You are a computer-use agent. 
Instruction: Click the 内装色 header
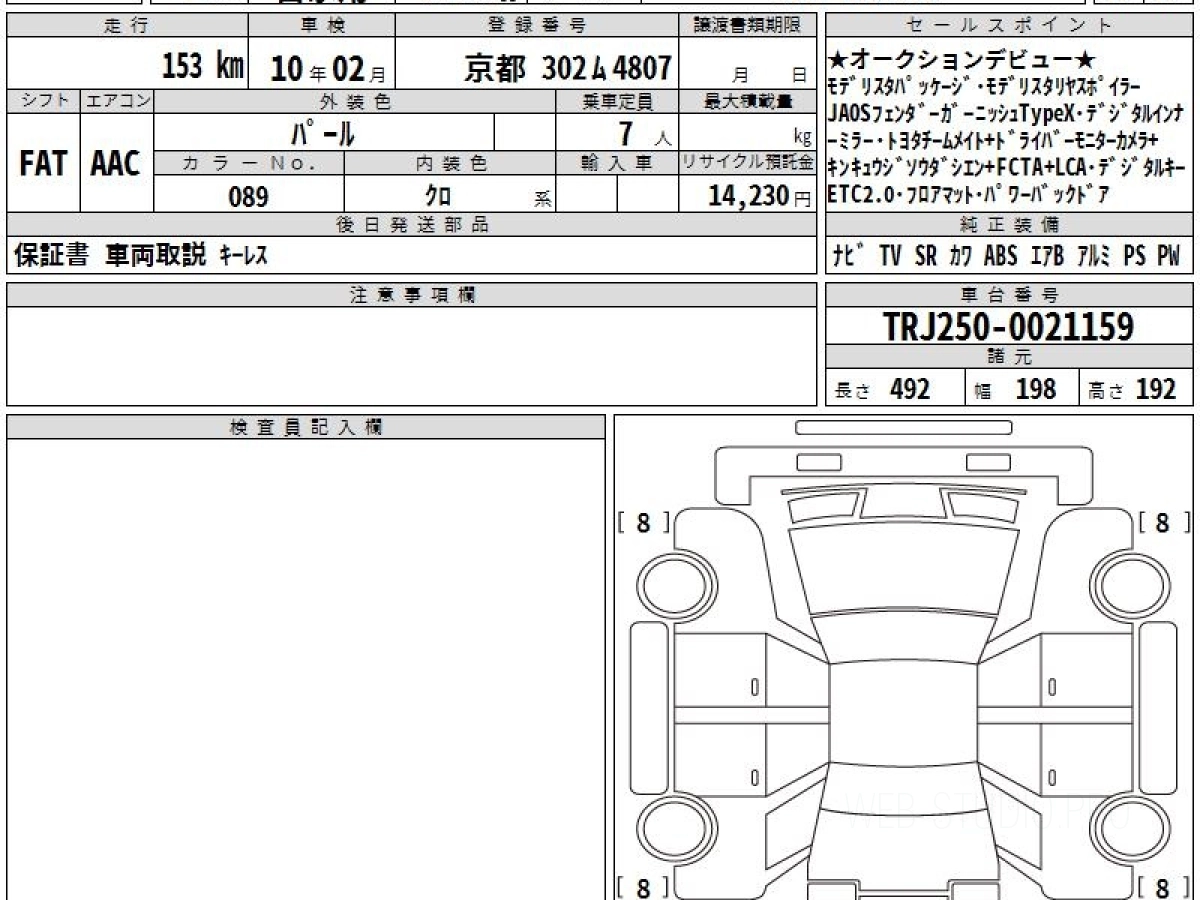coord(450,164)
